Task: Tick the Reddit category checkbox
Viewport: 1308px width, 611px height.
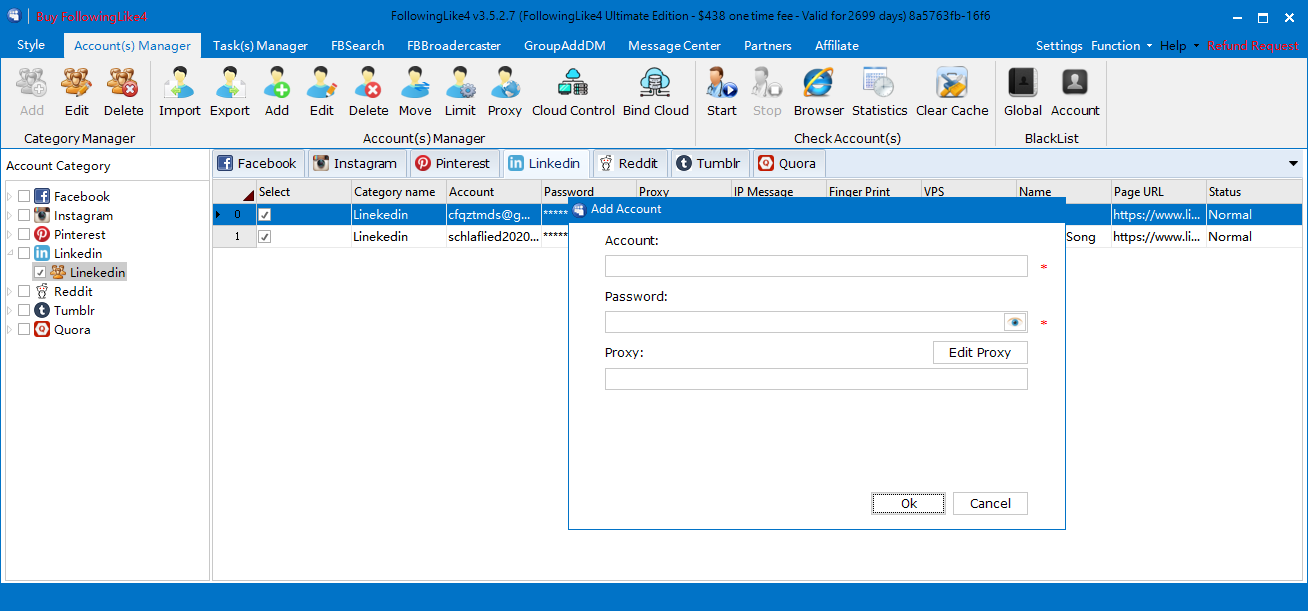Action: [x=24, y=292]
